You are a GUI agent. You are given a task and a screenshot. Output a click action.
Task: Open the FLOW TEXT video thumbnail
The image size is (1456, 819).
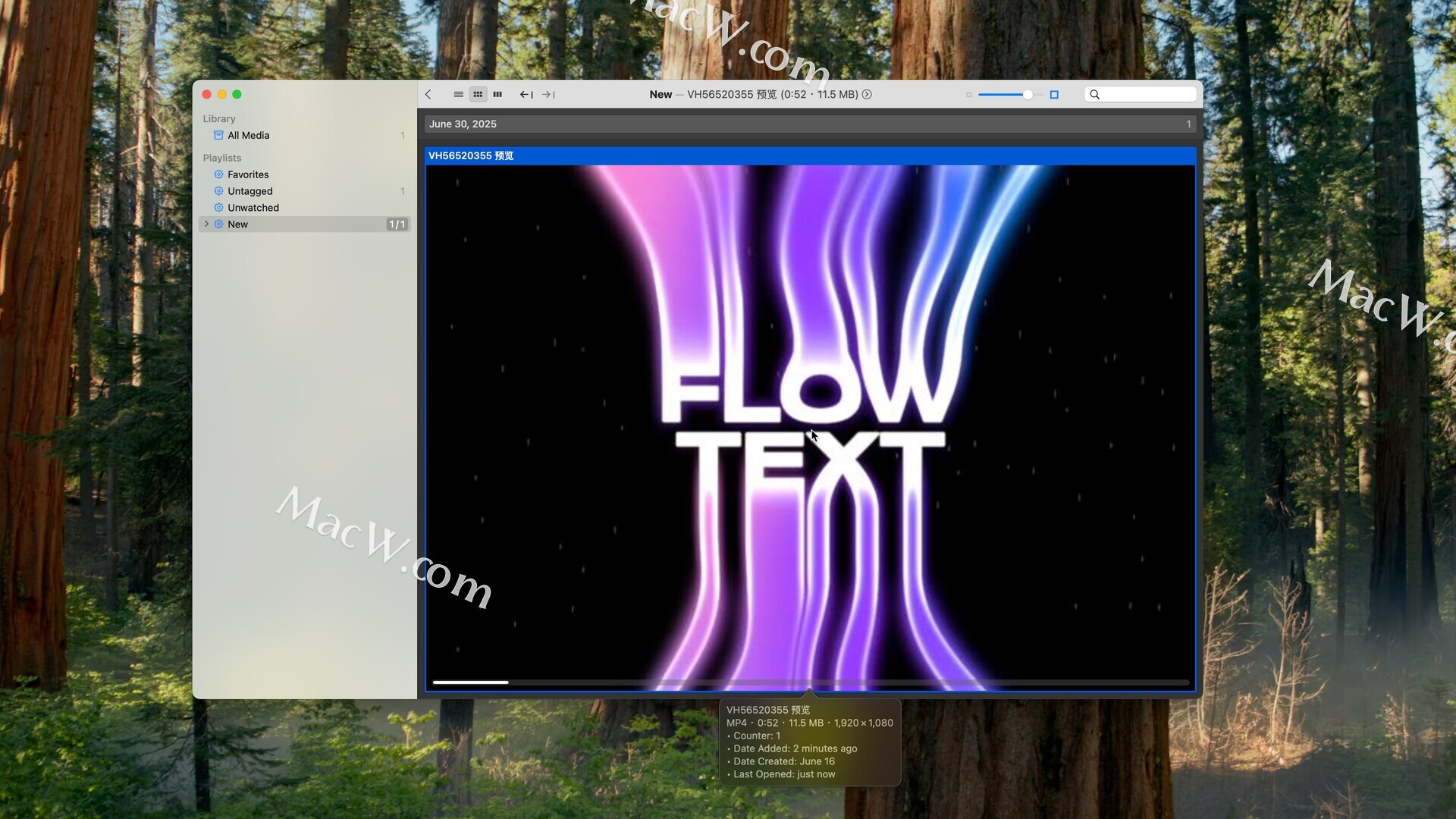(x=810, y=427)
